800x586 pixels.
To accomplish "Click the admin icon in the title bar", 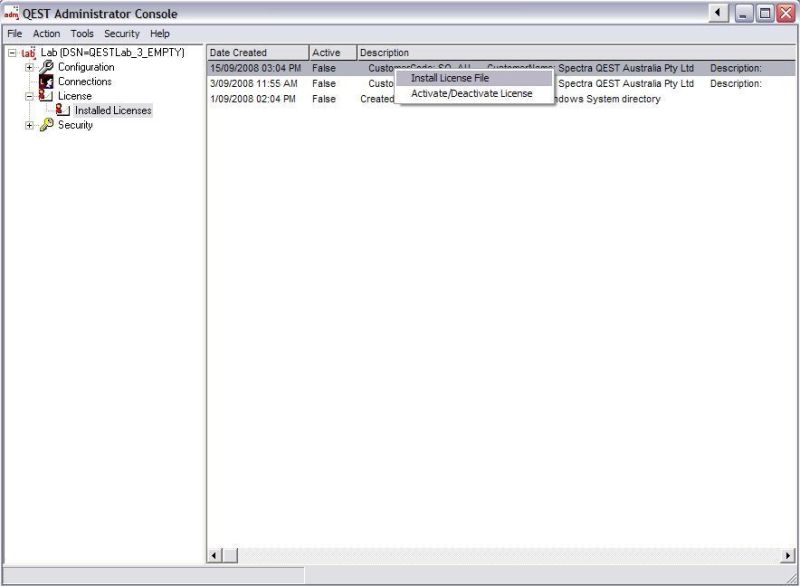I will (x=11, y=13).
